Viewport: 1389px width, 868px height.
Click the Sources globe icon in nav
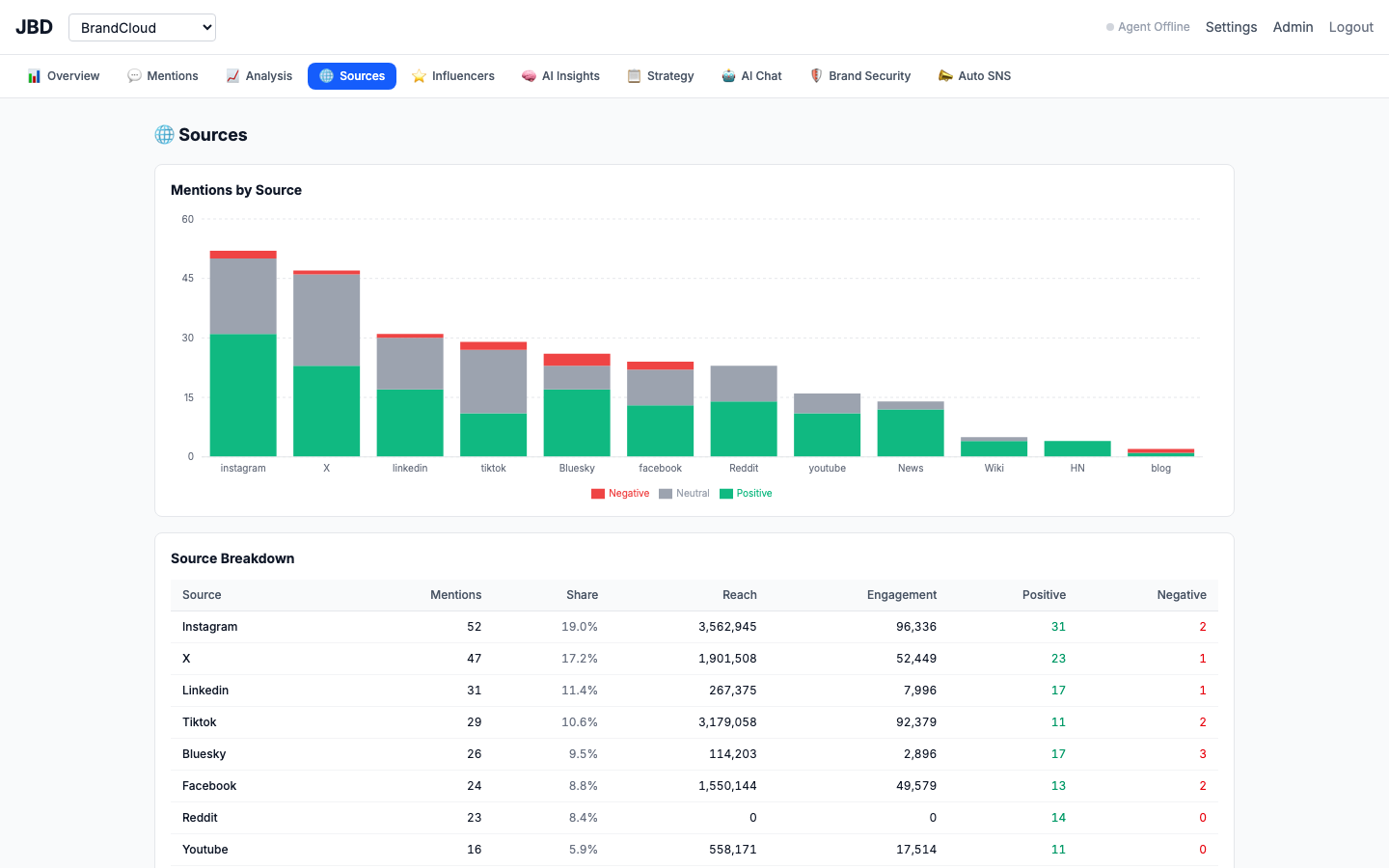click(x=326, y=76)
